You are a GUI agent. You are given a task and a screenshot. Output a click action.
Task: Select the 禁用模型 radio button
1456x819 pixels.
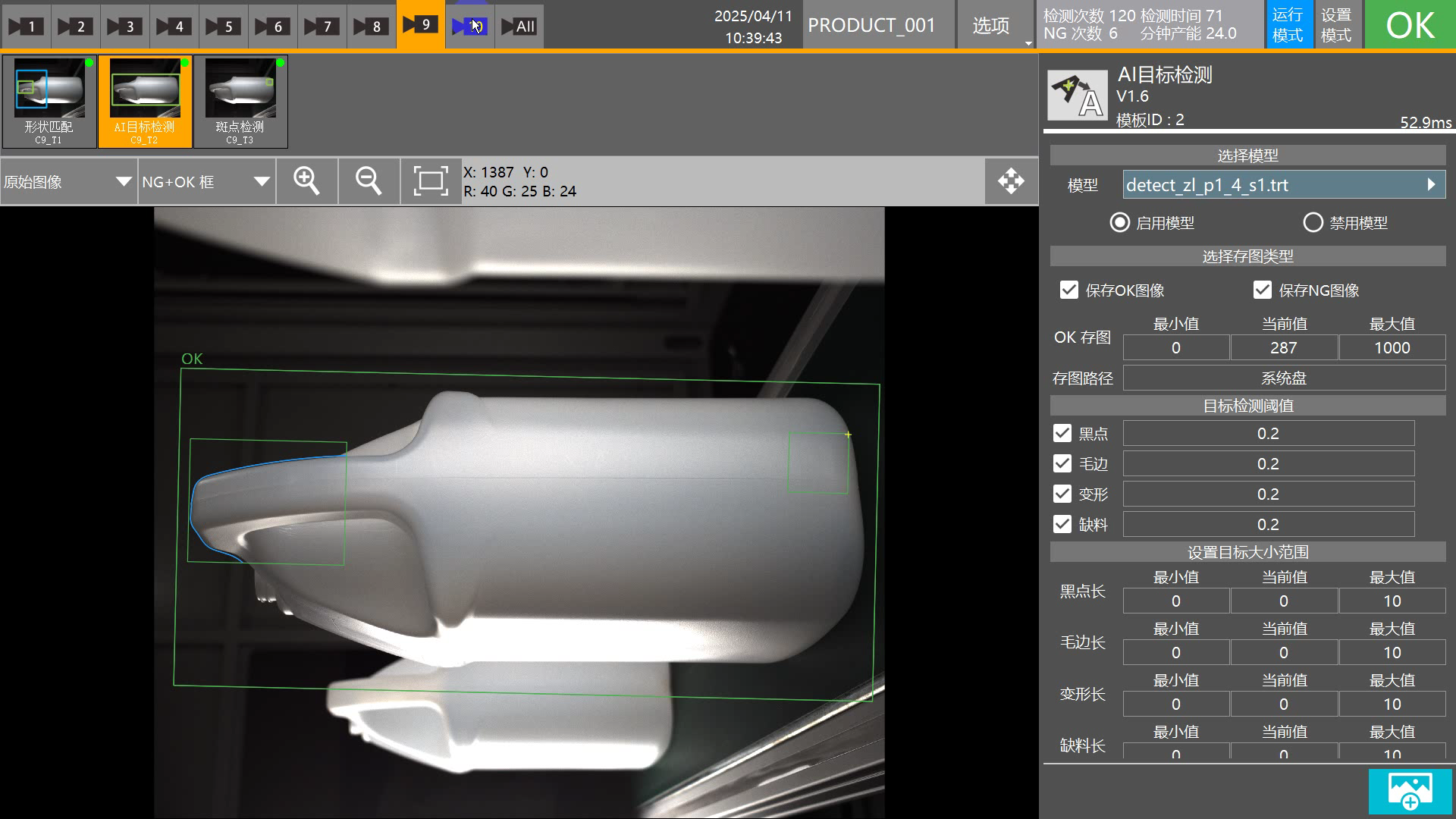tap(1313, 223)
